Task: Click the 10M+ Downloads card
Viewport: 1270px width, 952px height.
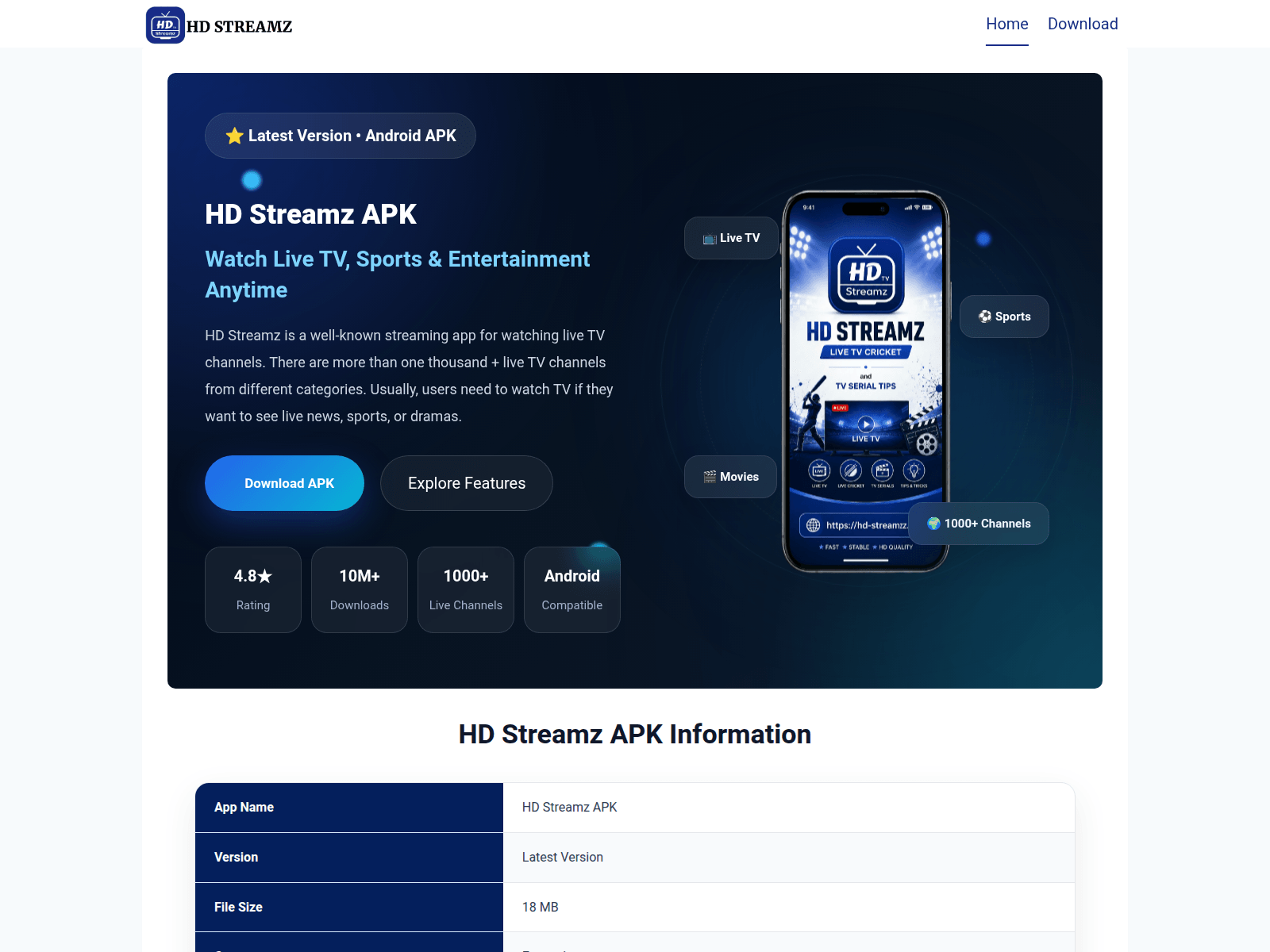Action: pyautogui.click(x=360, y=589)
